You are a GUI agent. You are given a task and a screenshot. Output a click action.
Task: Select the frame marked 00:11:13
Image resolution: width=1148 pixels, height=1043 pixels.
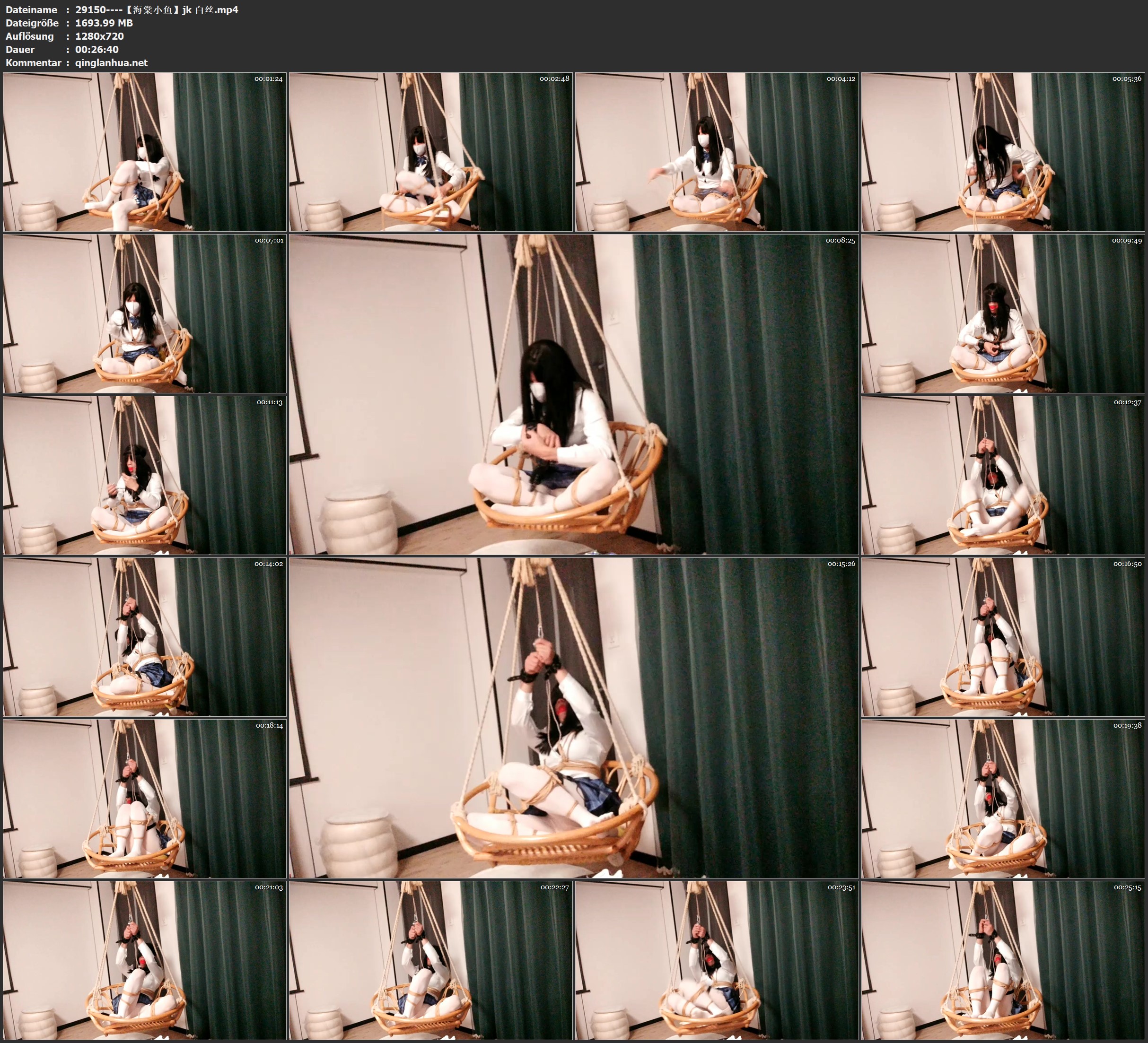(145, 475)
